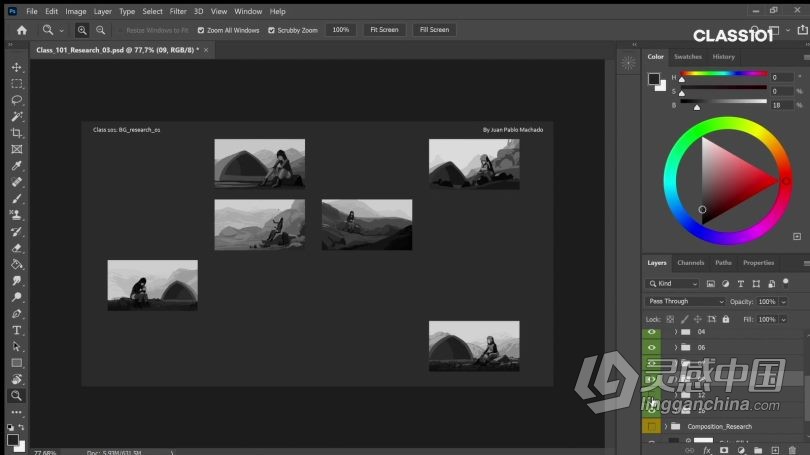This screenshot has height=455, width=810.
Task: Choose Zoom Out mode in options bar
Action: pyautogui.click(x=101, y=30)
